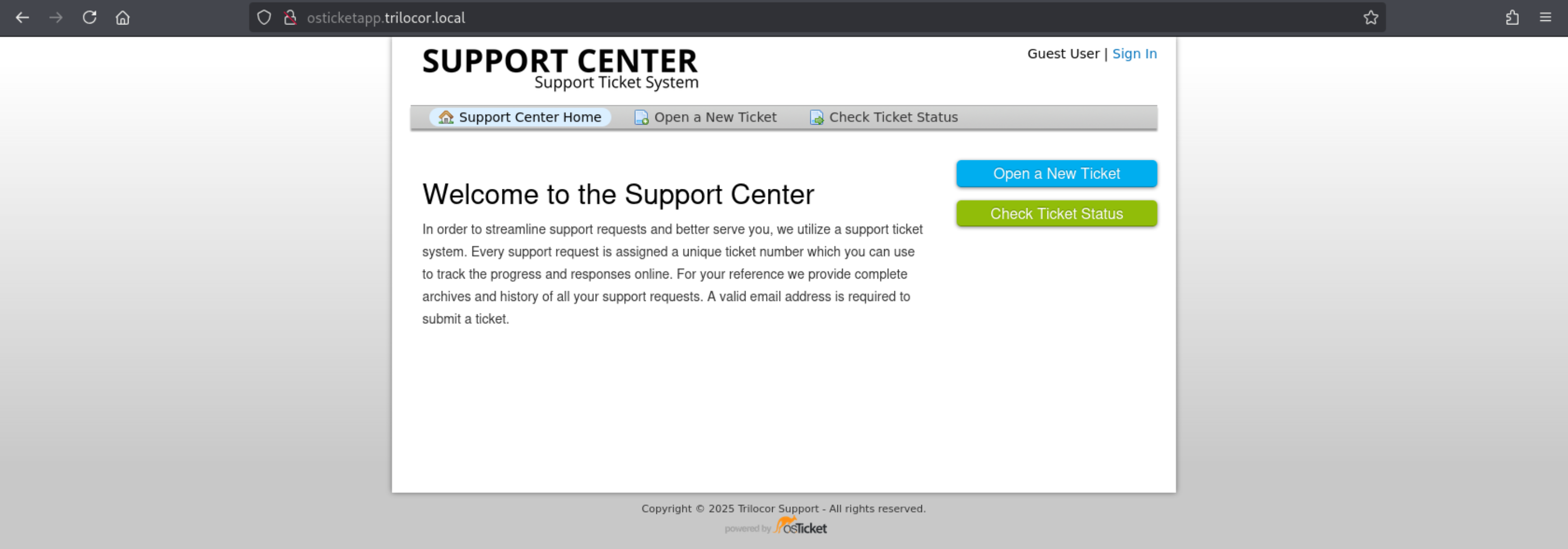The height and width of the screenshot is (549, 1568).
Task: Click the green Check Ticket Status button
Action: point(1056,214)
